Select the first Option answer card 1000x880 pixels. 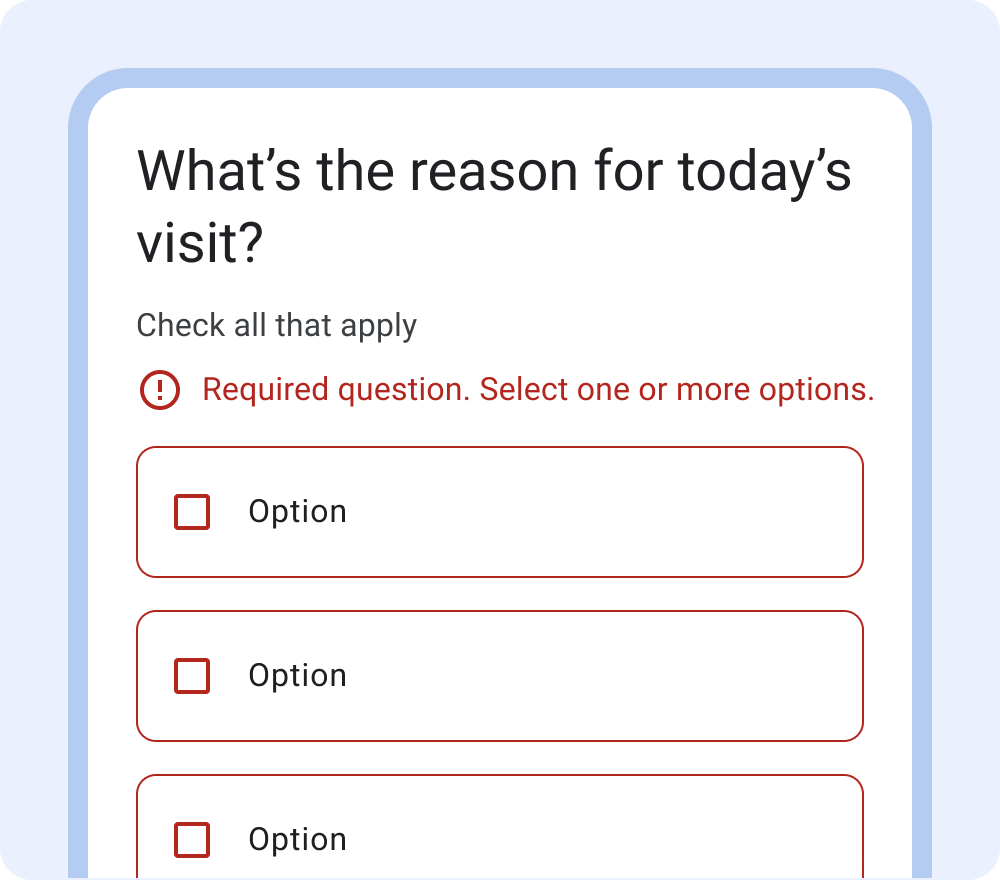pos(500,511)
